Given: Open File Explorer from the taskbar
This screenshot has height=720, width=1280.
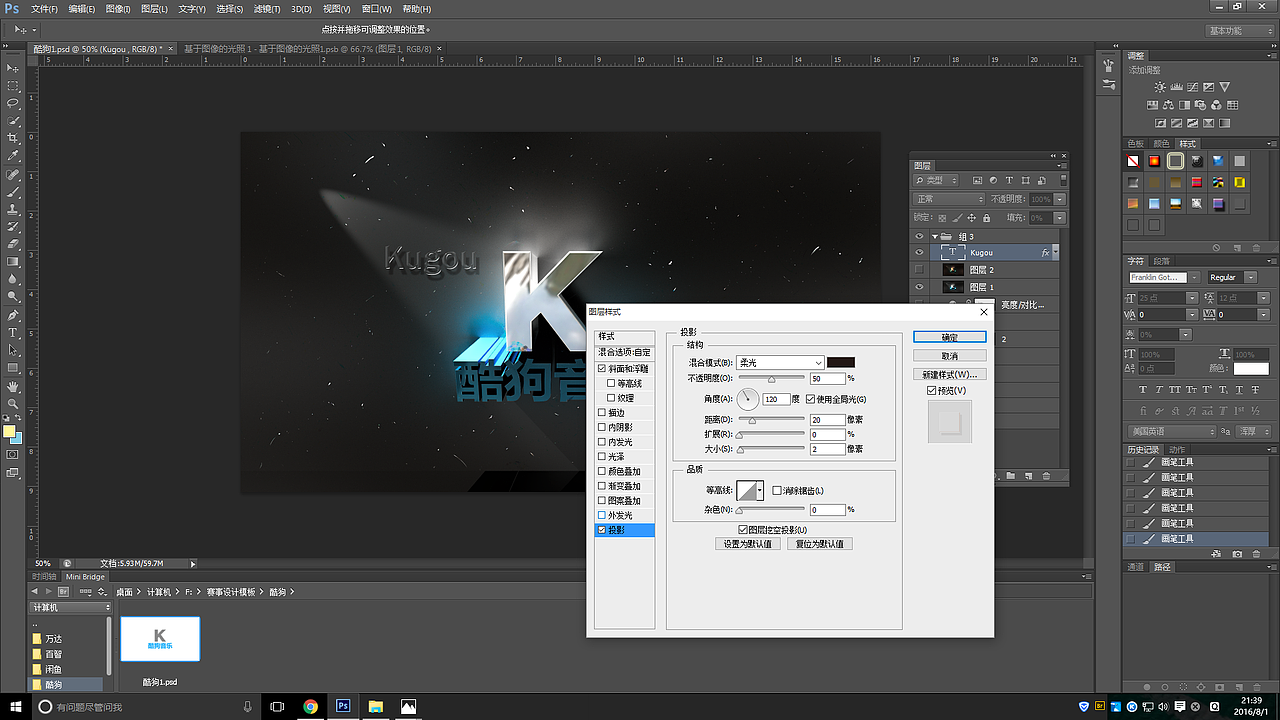Looking at the screenshot, I should pos(376,706).
